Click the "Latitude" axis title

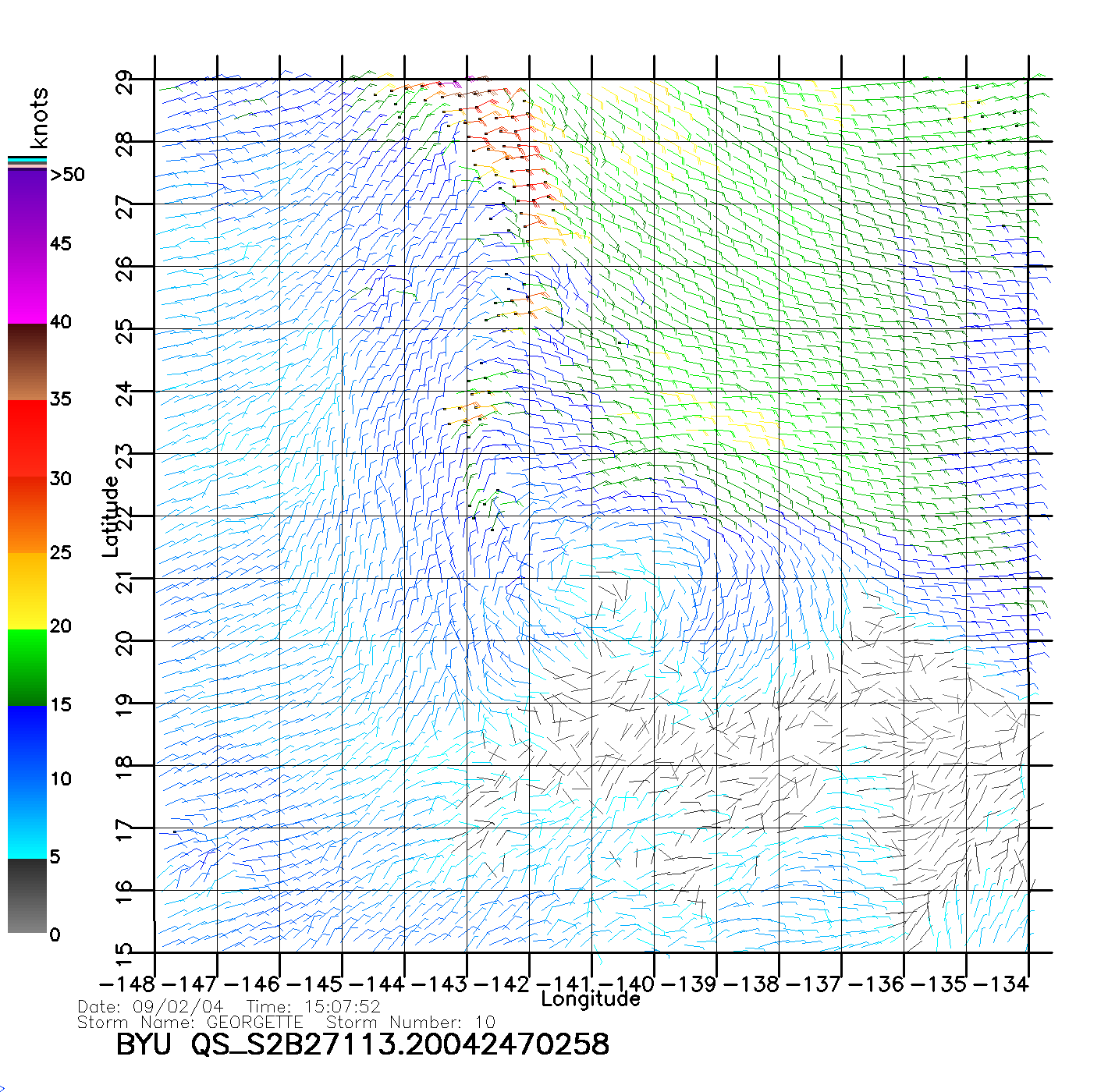click(x=111, y=516)
